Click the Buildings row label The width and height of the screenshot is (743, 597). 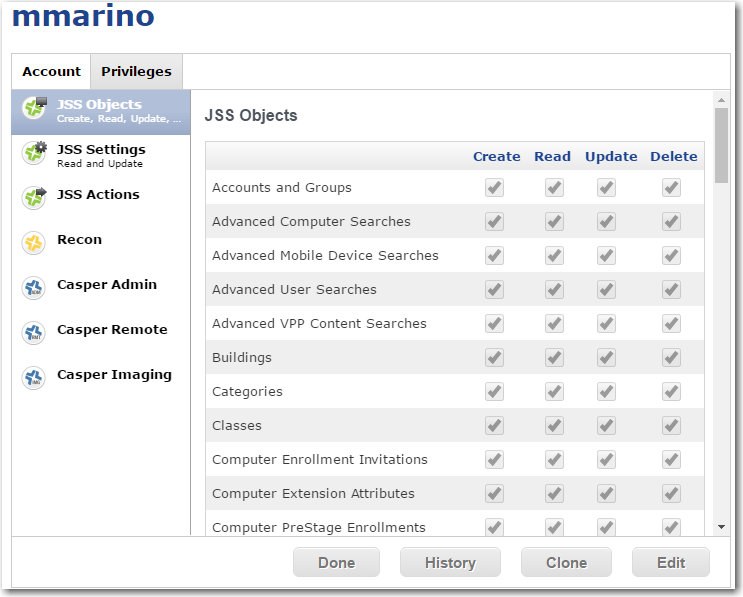(x=242, y=358)
